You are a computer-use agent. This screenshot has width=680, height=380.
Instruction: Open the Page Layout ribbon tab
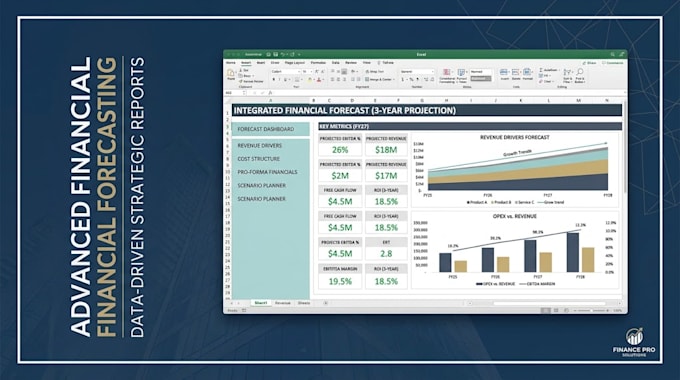click(x=295, y=62)
